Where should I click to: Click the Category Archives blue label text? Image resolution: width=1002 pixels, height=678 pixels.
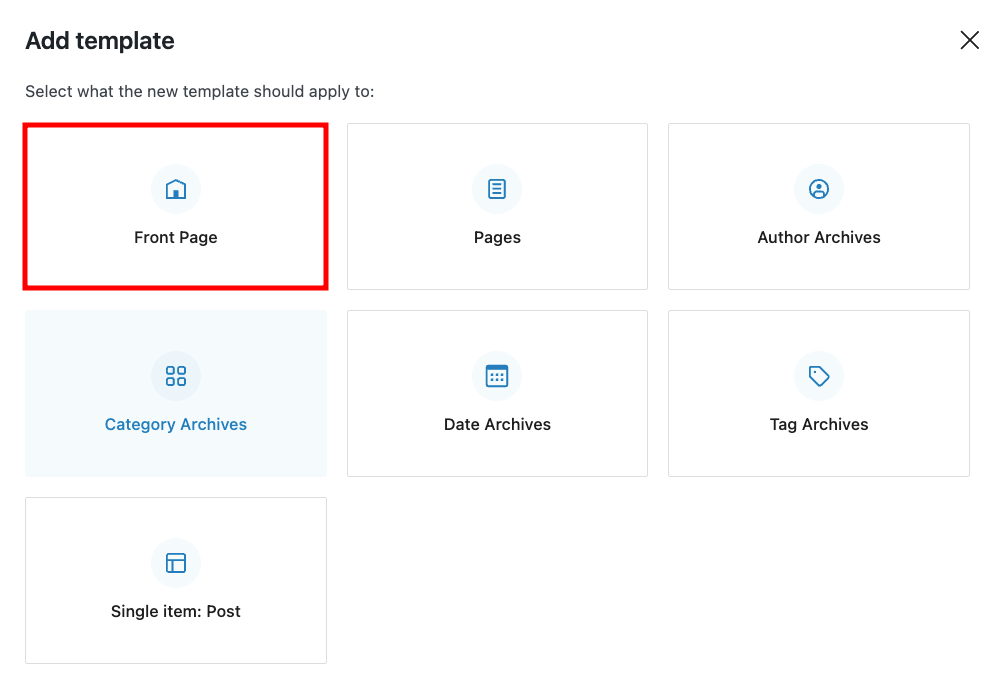(x=176, y=424)
